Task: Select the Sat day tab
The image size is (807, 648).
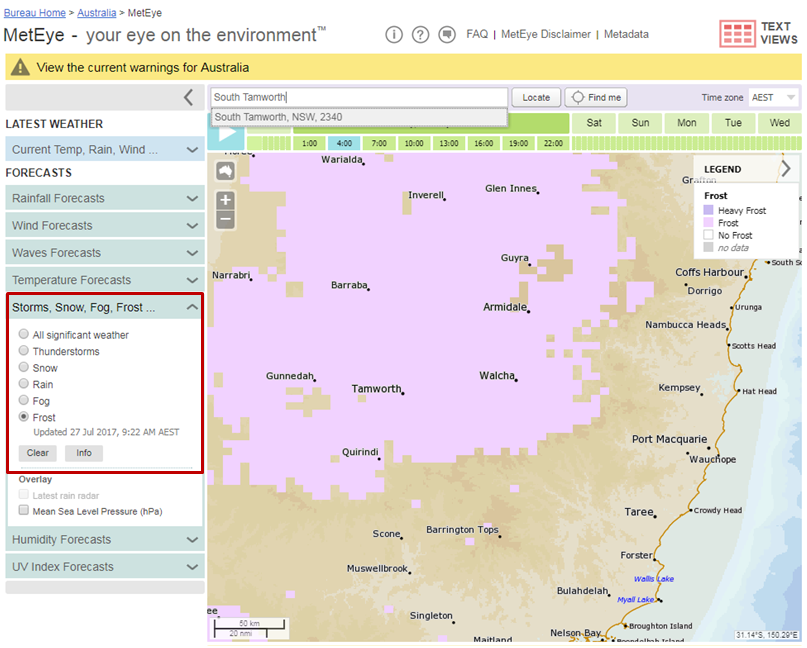Action: click(x=594, y=123)
